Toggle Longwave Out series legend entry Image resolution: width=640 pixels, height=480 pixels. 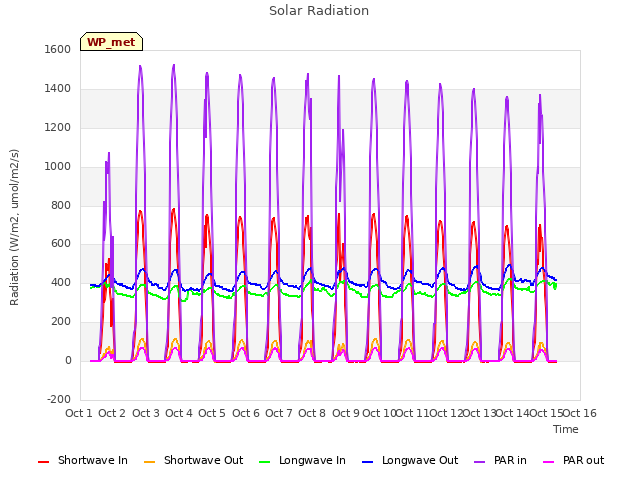[410, 460]
